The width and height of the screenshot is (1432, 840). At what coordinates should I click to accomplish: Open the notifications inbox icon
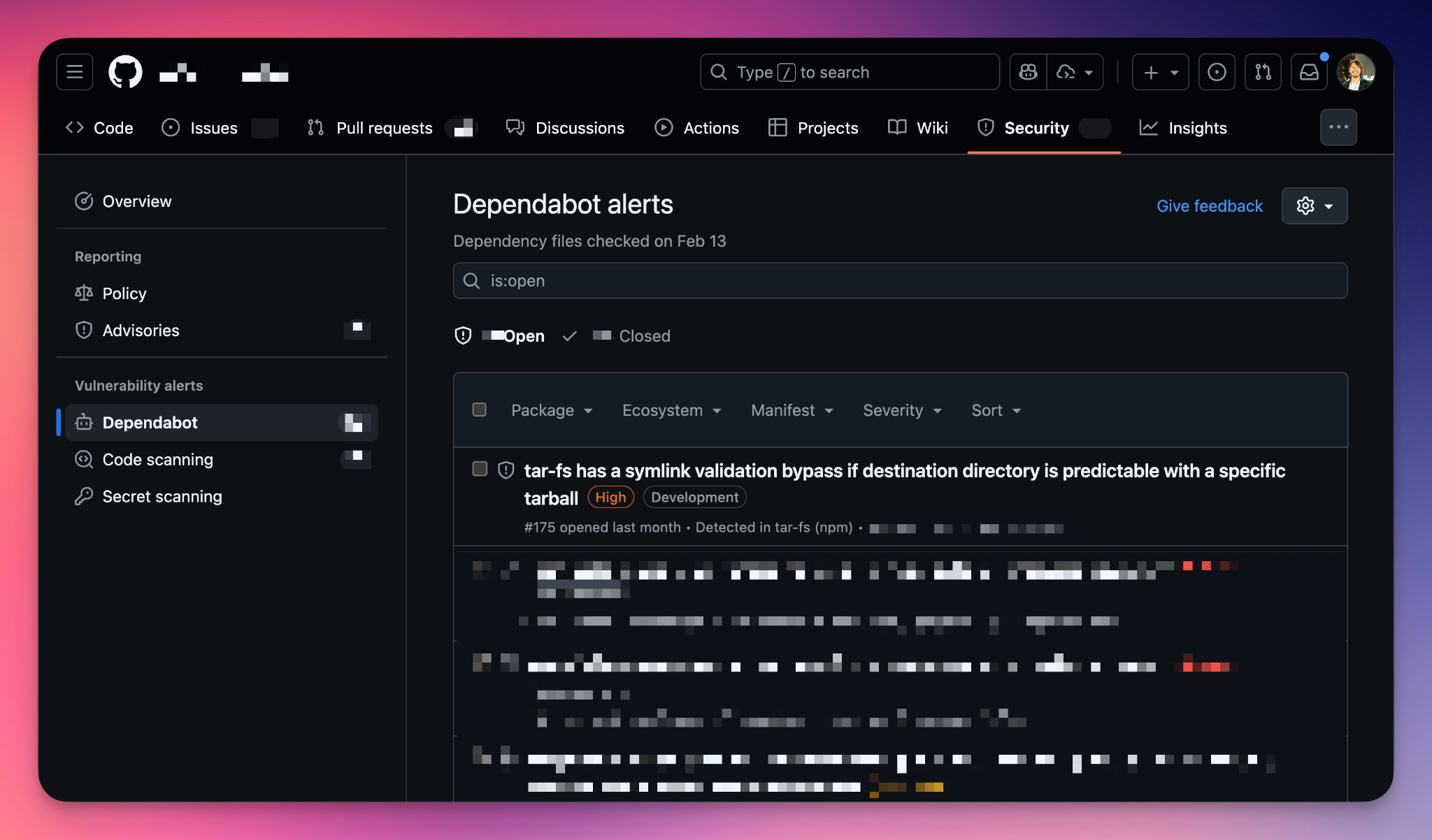click(x=1309, y=72)
